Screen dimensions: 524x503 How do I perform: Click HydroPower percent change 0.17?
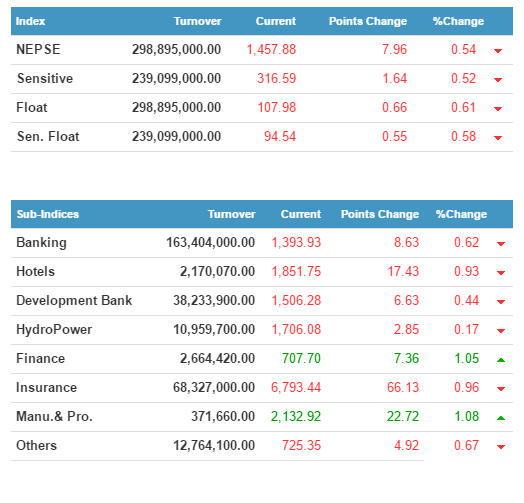click(x=467, y=330)
